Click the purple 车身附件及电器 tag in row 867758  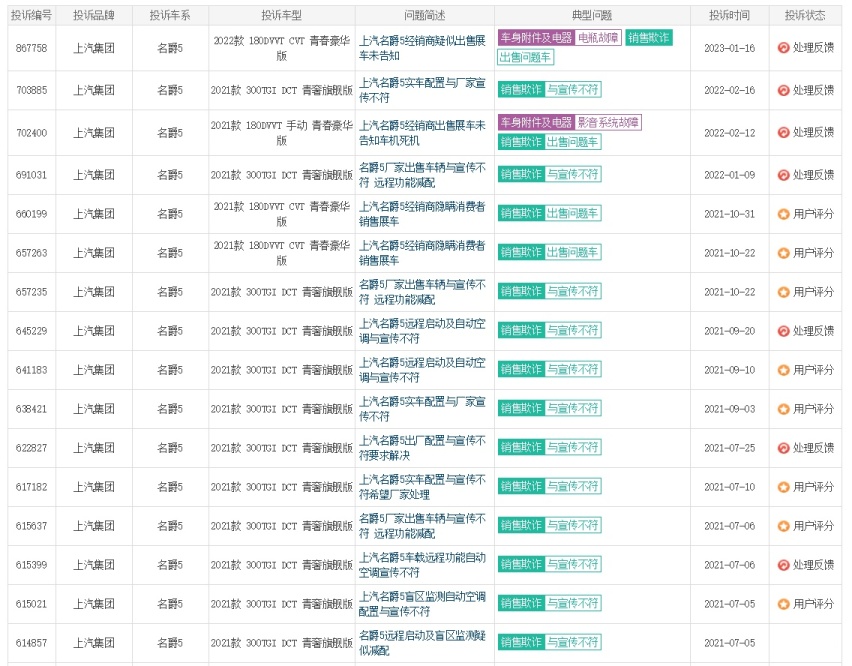536,37
